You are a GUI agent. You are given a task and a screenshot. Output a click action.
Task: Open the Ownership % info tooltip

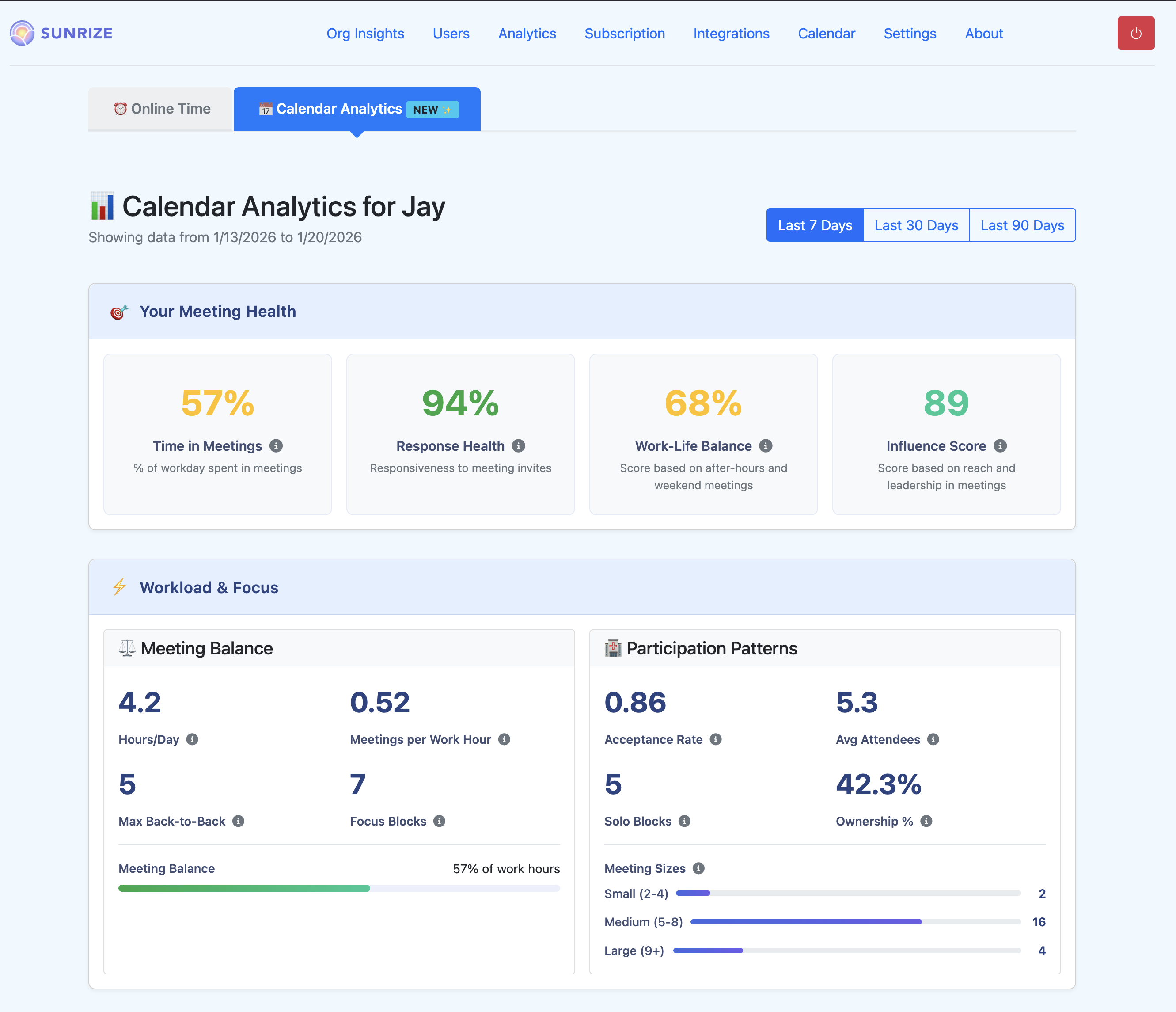[926, 821]
